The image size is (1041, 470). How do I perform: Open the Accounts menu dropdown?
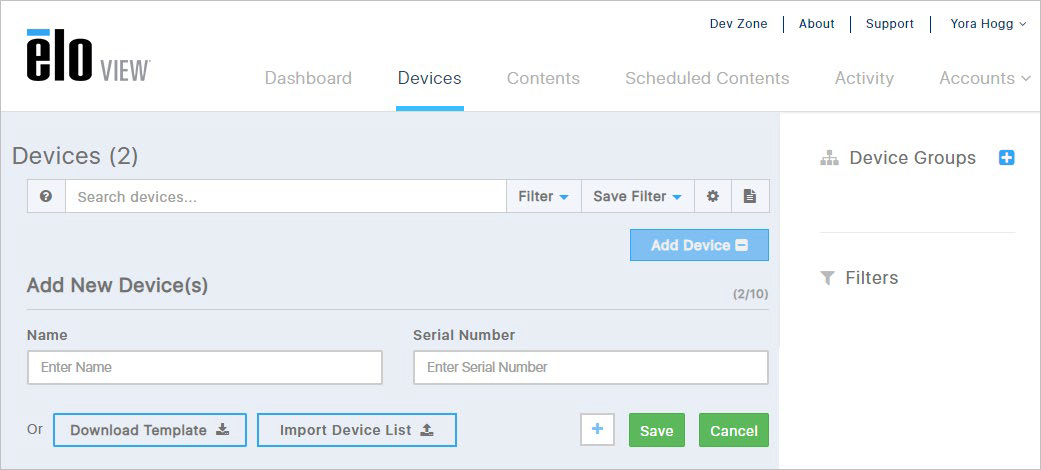(x=985, y=78)
